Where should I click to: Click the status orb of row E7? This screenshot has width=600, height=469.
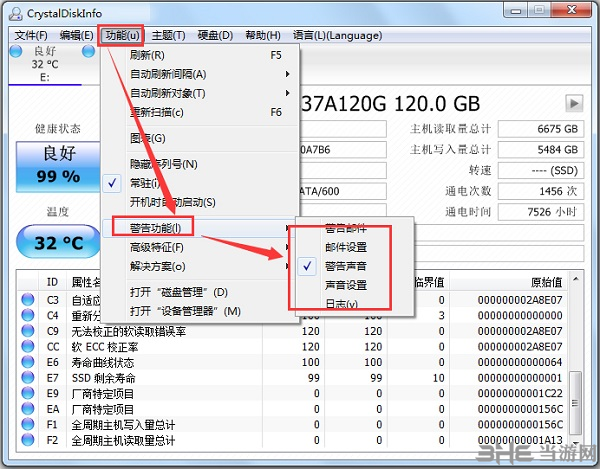tap(28, 377)
